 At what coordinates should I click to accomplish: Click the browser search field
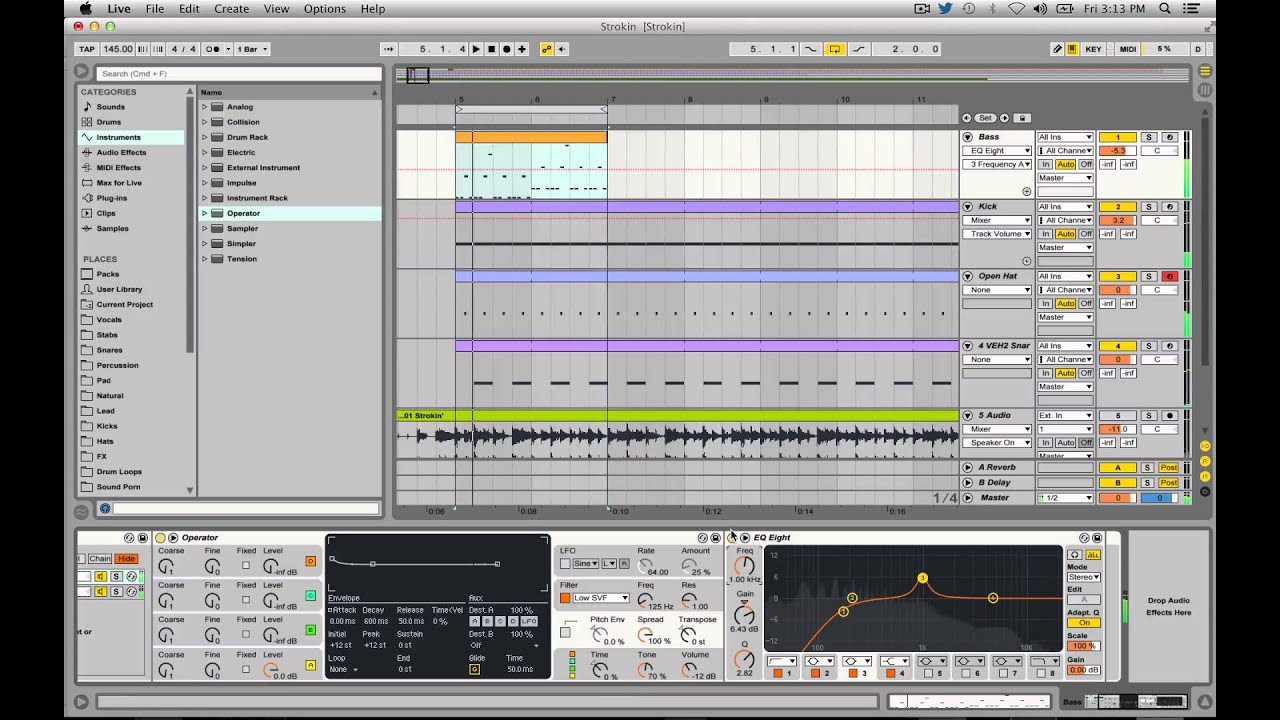[238, 73]
